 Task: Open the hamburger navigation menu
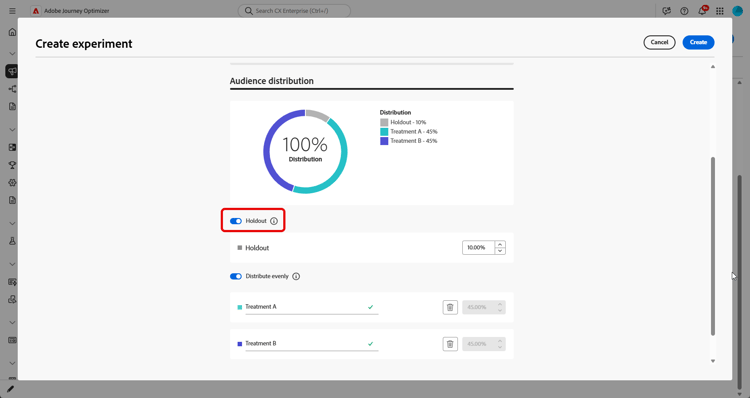[x=12, y=11]
